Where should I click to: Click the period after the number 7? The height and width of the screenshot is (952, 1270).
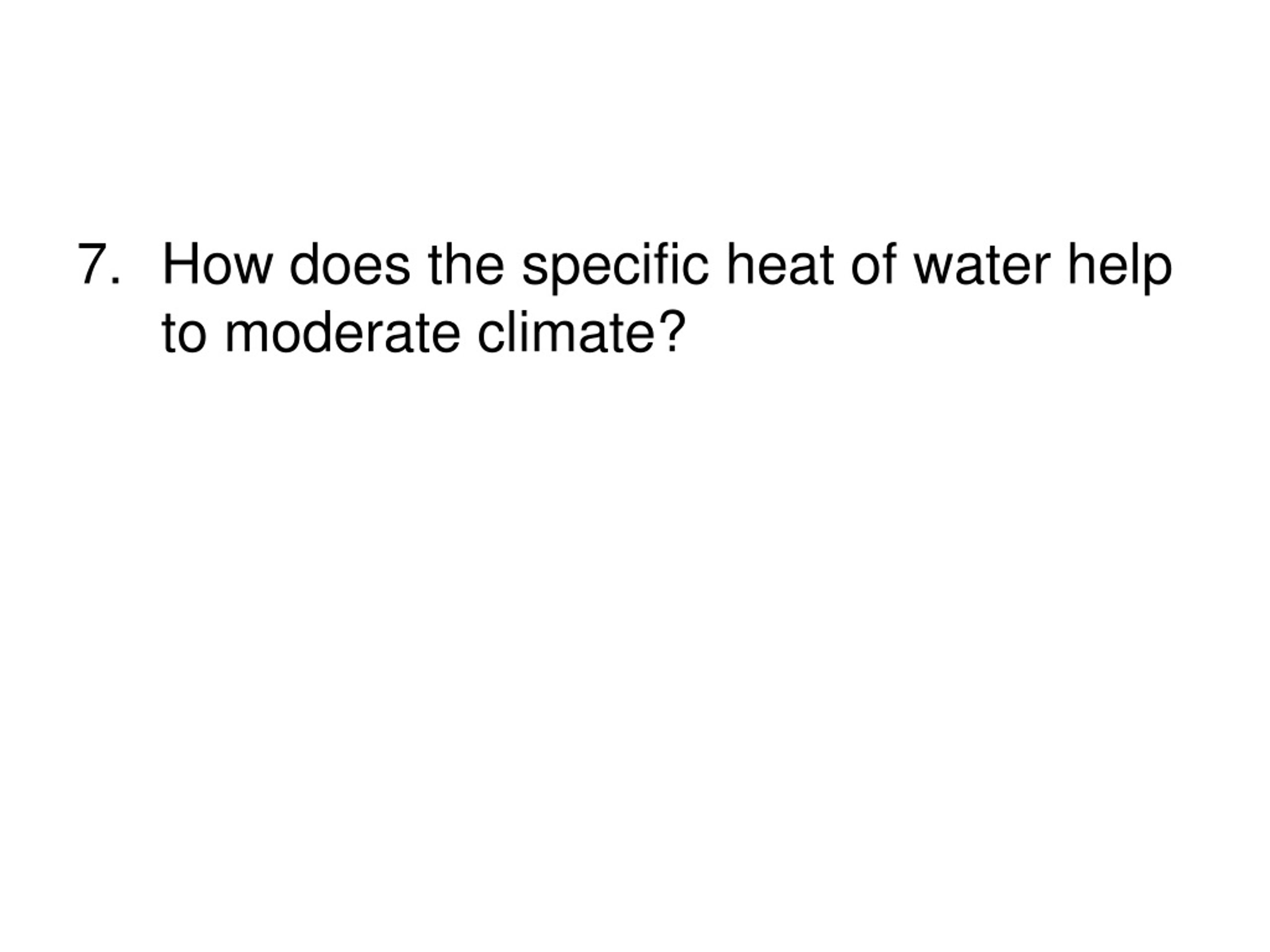117,281
